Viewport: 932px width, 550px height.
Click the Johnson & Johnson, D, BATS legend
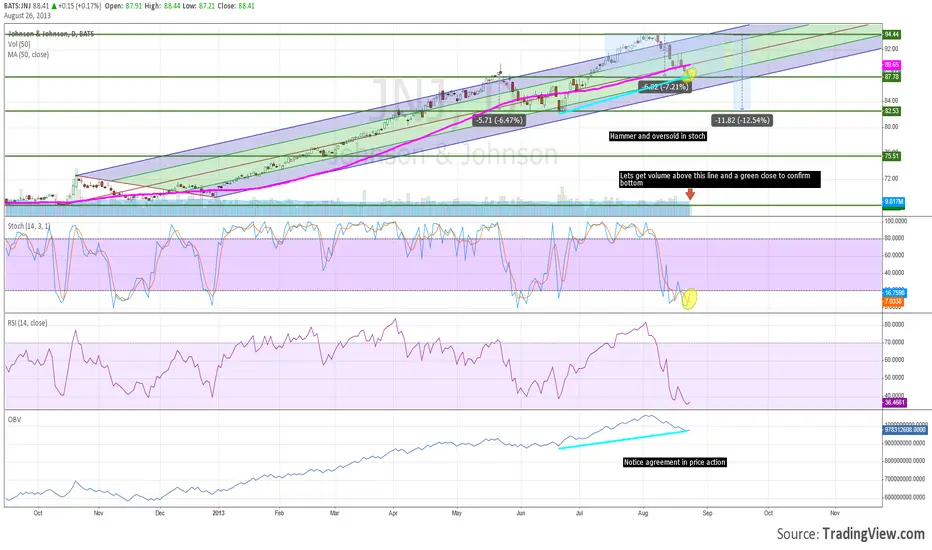[51, 34]
